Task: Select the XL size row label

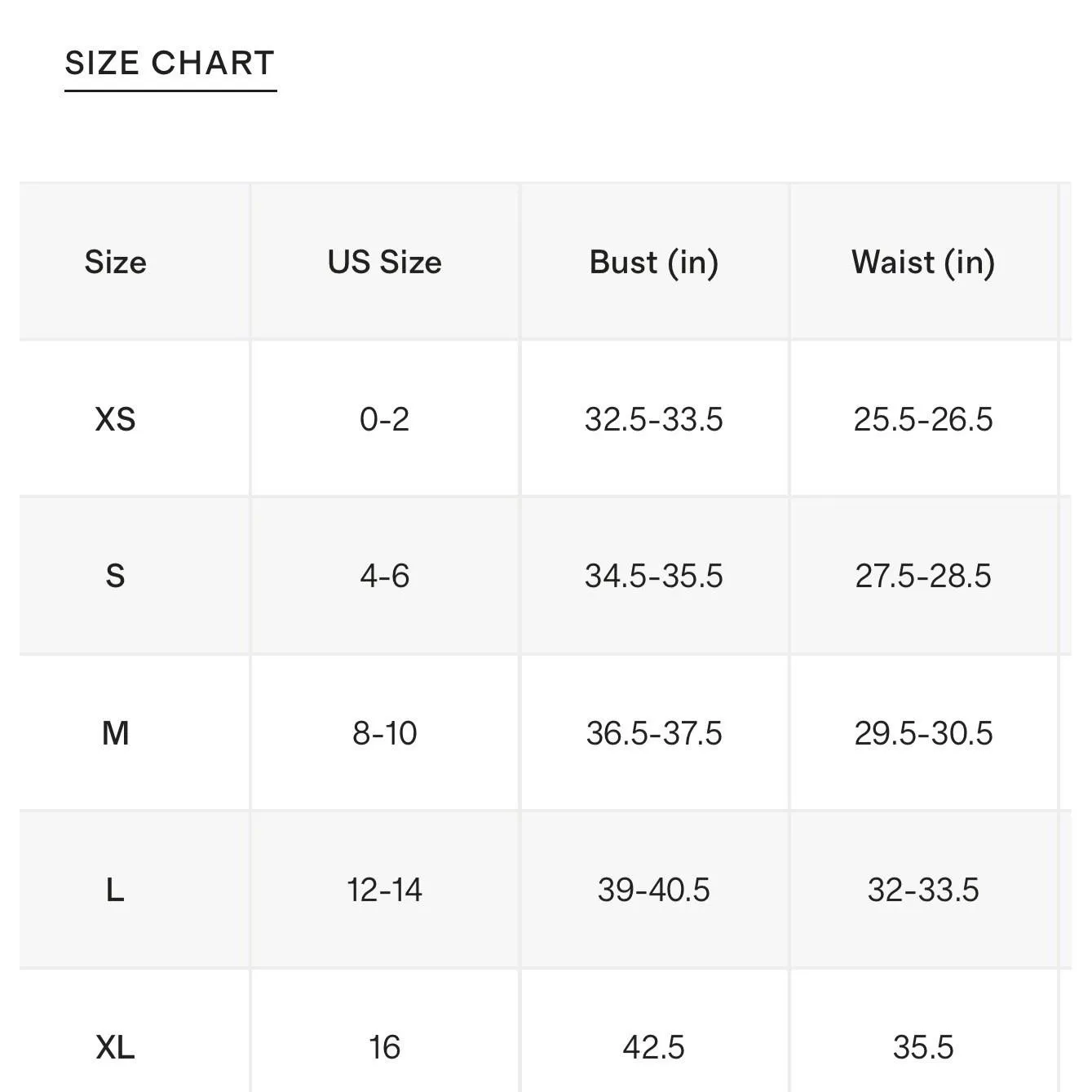Action: [x=116, y=1047]
